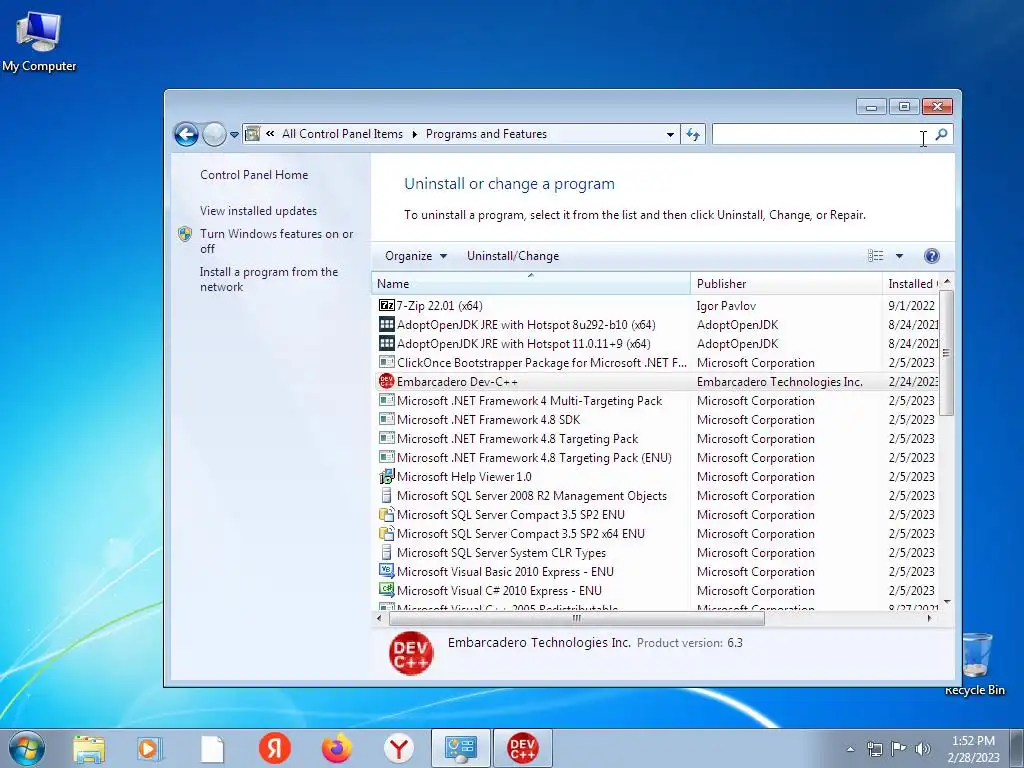Image resolution: width=1024 pixels, height=768 pixels.
Task: Sort by the Installed On column header
Action: (912, 283)
